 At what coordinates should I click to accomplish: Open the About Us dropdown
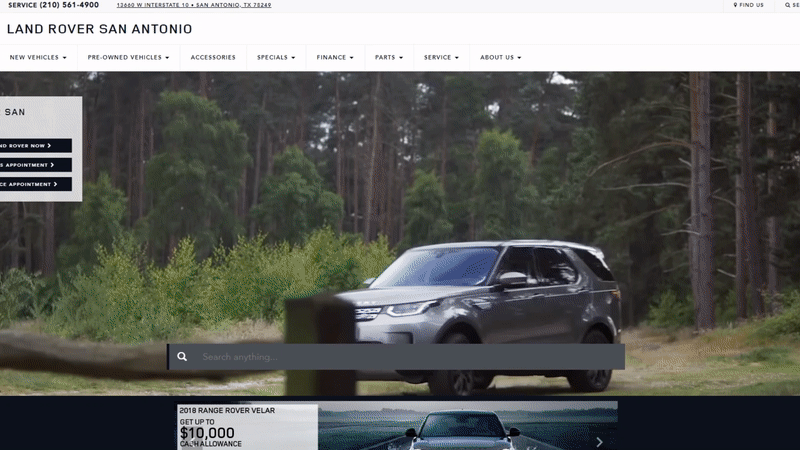tap(501, 58)
